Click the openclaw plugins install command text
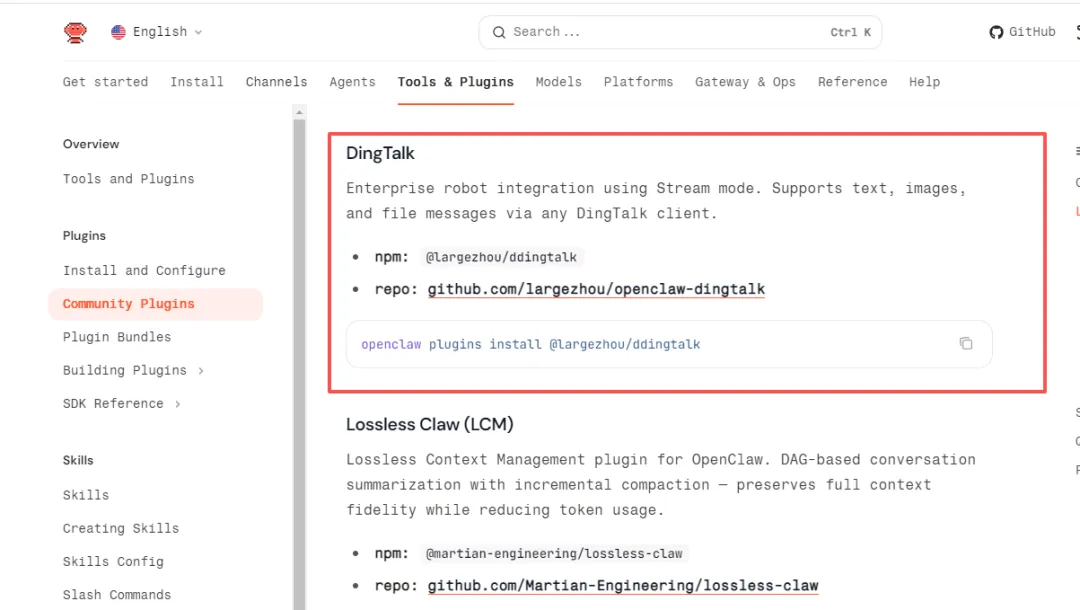The width and height of the screenshot is (1080, 610). [530, 344]
